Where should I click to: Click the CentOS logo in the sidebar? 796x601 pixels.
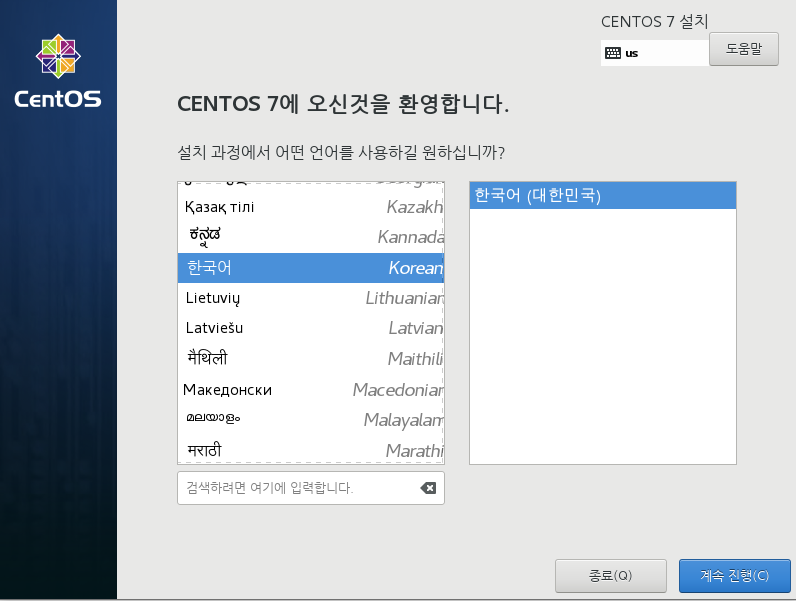pyautogui.click(x=58, y=71)
